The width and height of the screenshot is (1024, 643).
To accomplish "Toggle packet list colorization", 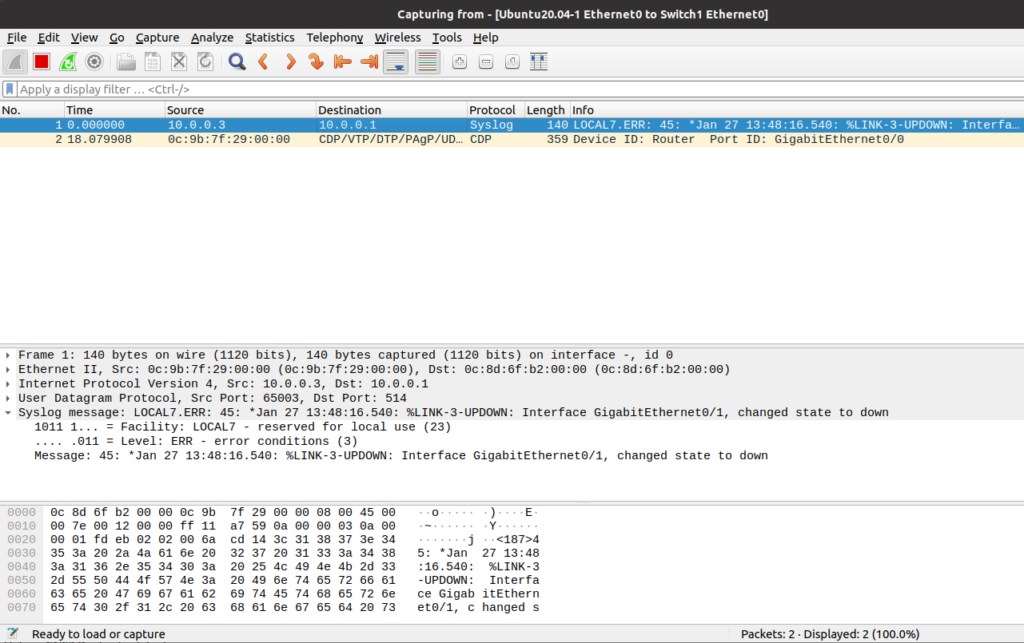I will 427,62.
